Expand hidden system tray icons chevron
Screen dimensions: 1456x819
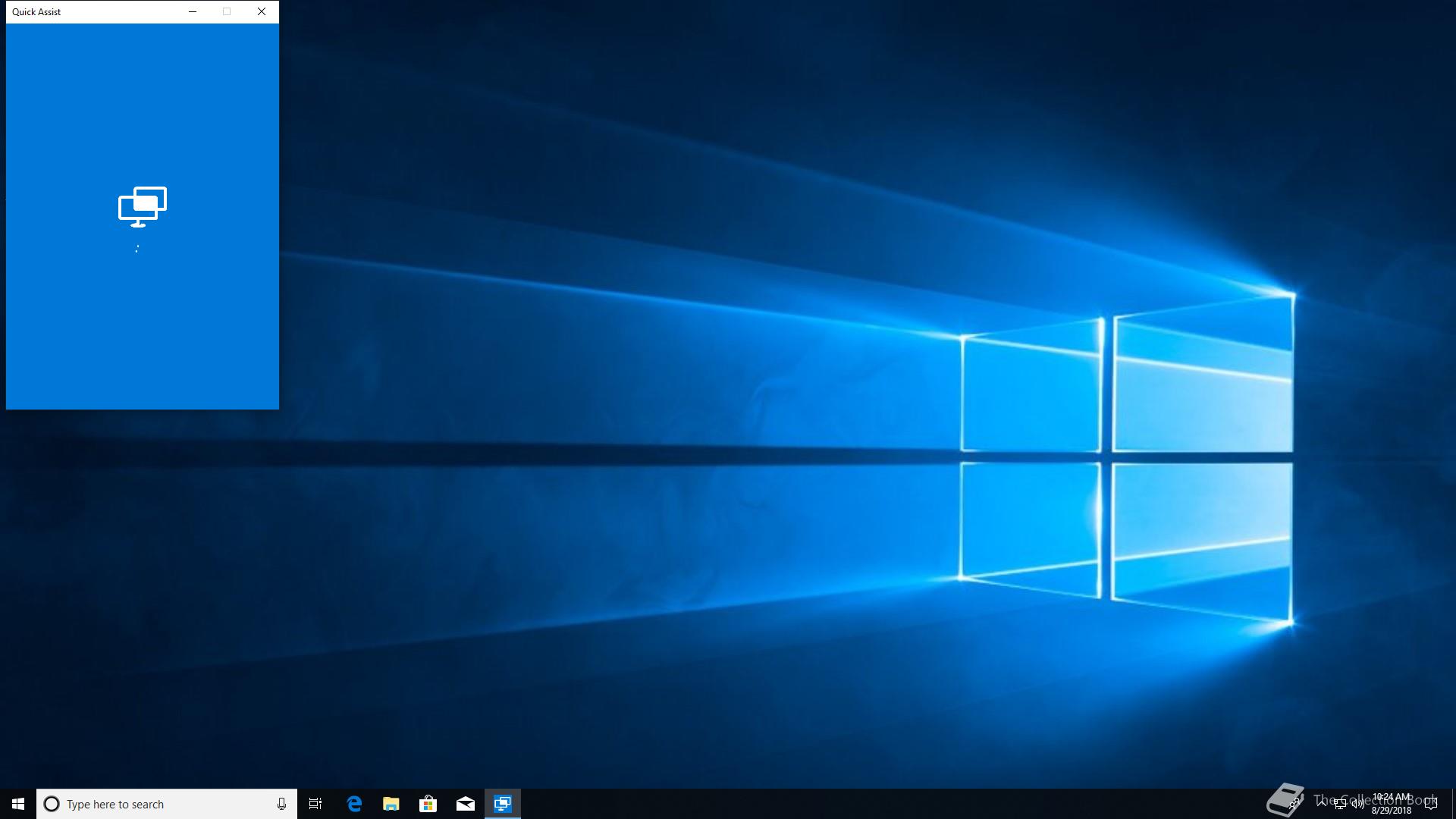[1322, 804]
